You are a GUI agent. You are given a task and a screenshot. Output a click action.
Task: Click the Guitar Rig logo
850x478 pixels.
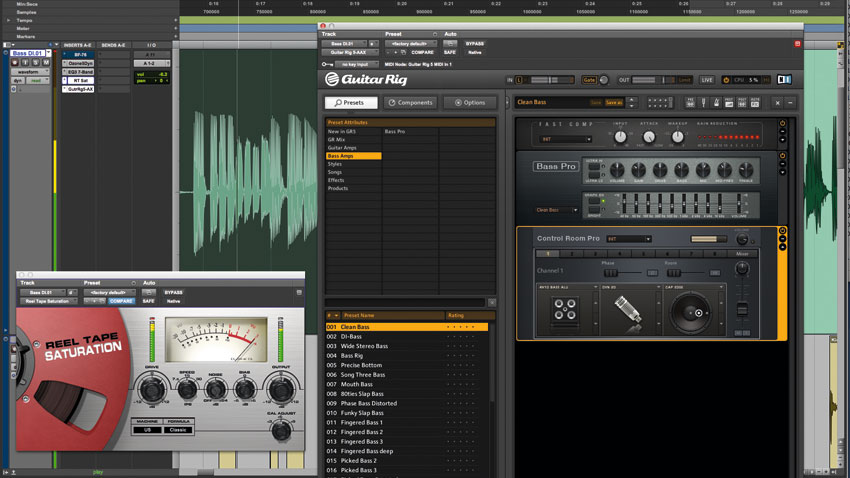[x=366, y=80]
